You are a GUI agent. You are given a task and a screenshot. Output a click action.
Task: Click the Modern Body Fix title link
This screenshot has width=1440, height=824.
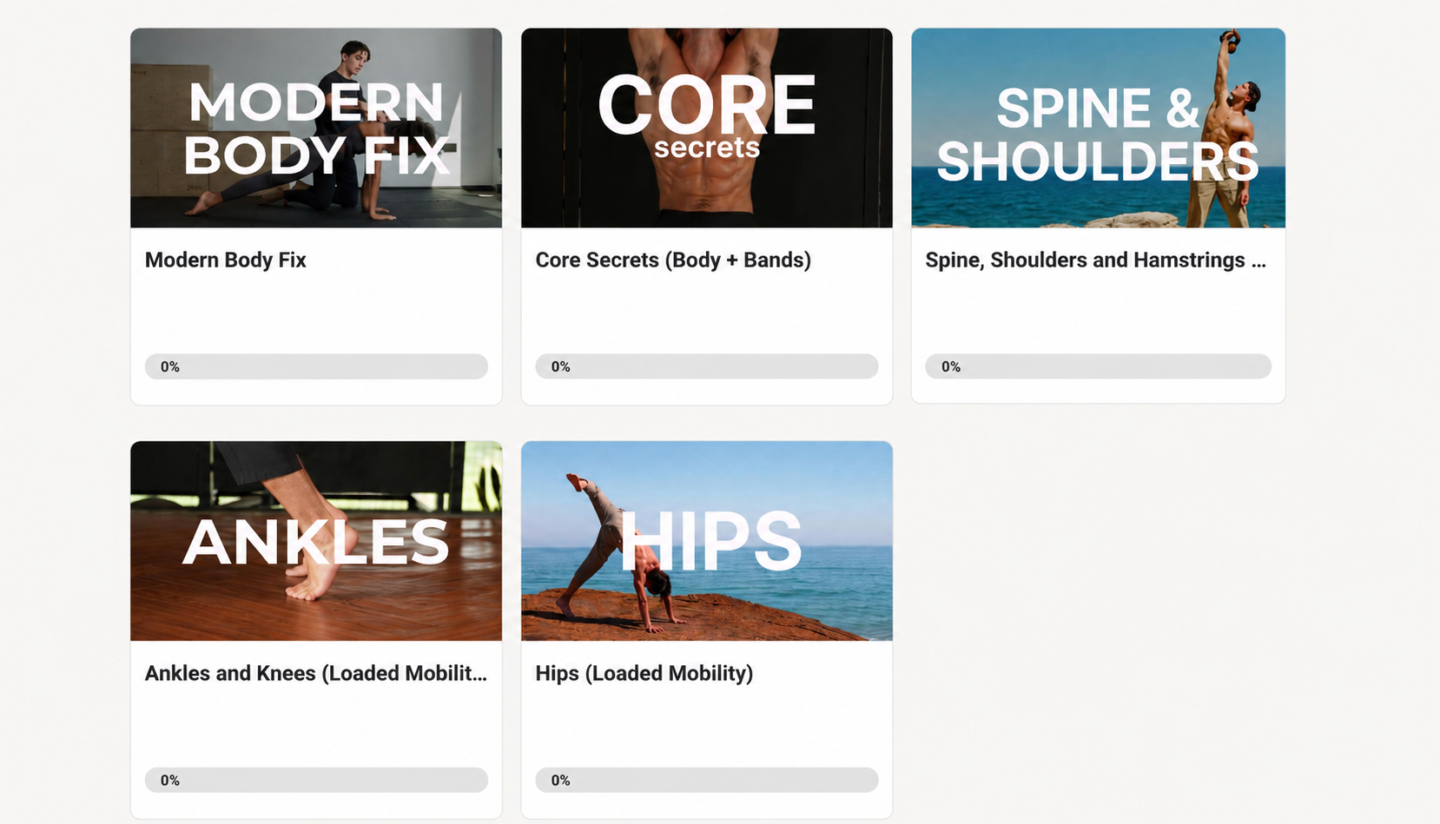coord(226,260)
